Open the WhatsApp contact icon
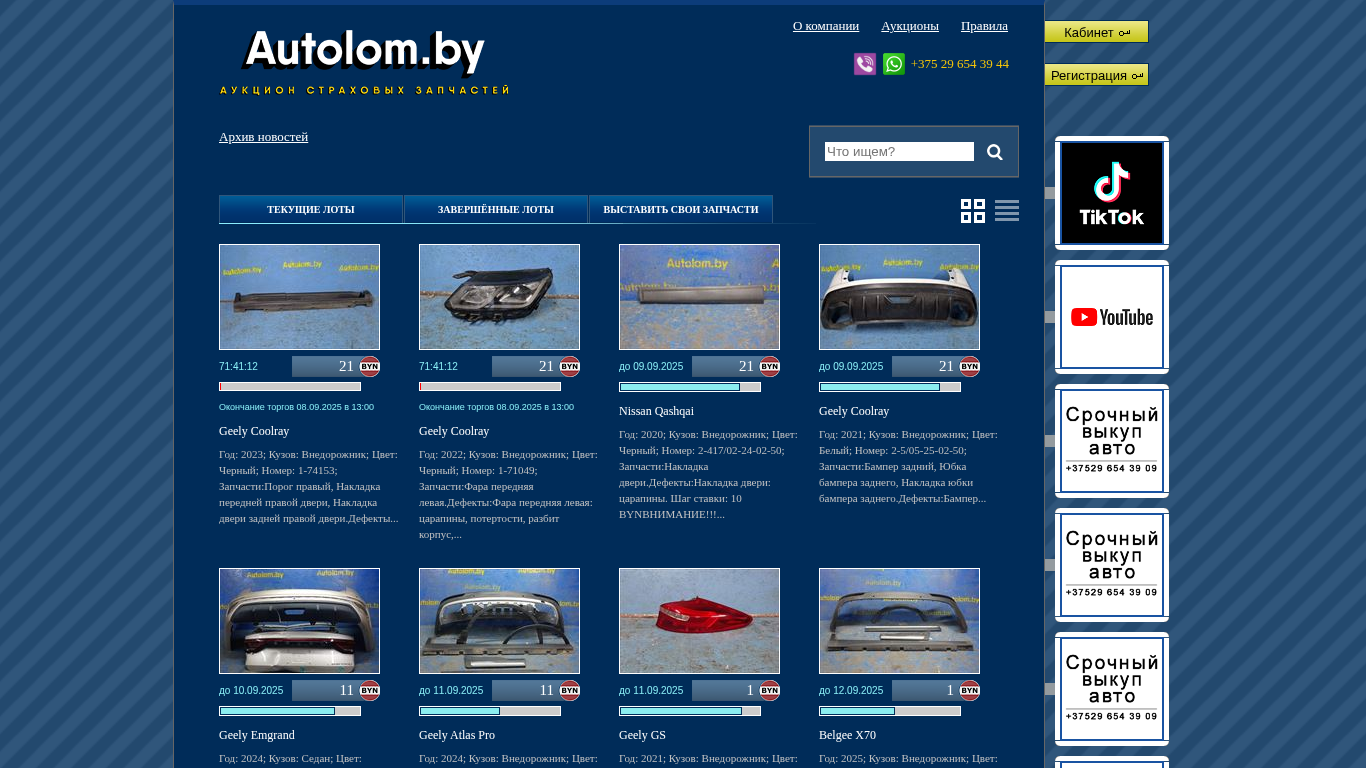 click(x=894, y=64)
